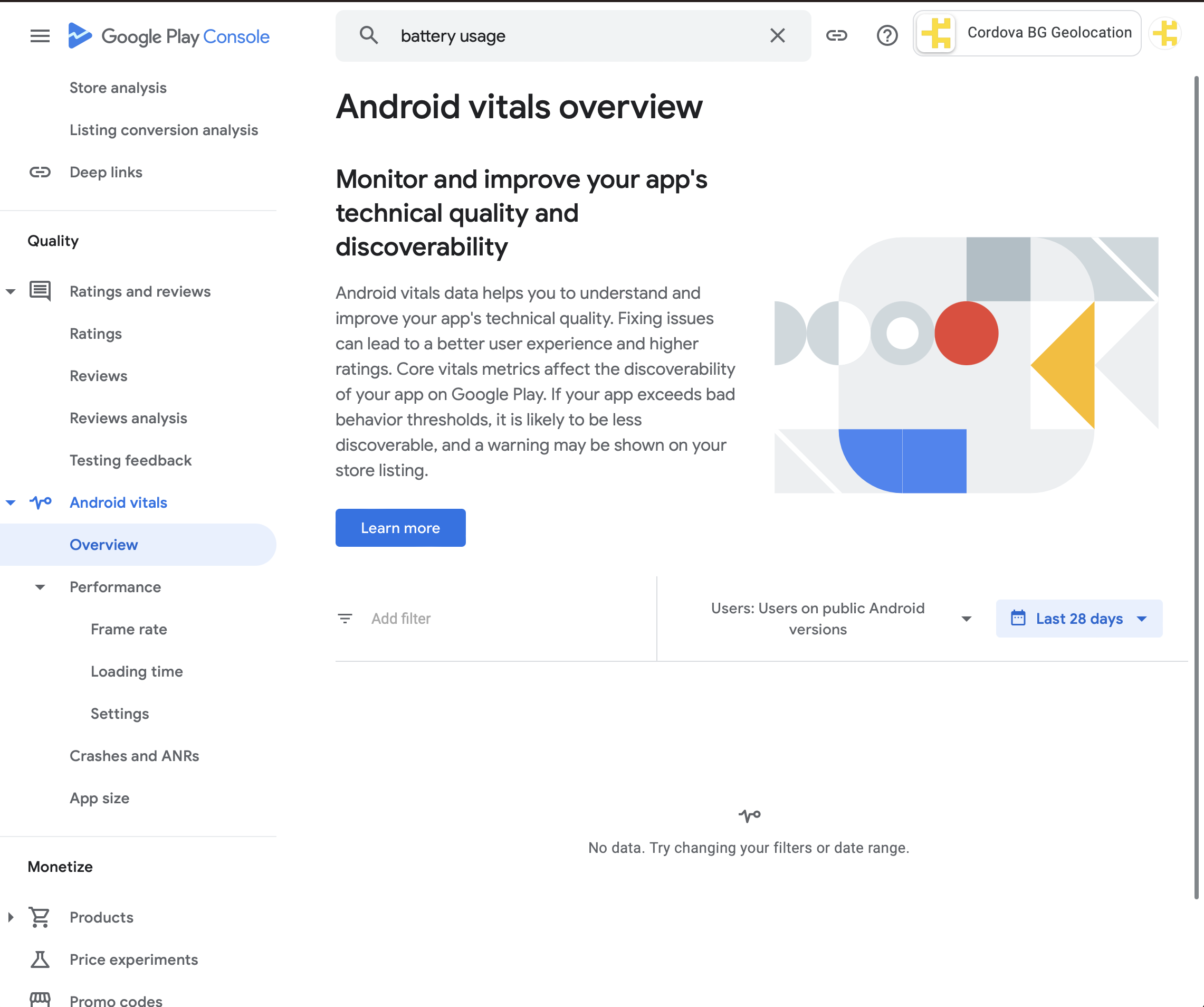Go to Deep links in sidebar
The height and width of the screenshot is (1007, 1204).
(x=106, y=172)
